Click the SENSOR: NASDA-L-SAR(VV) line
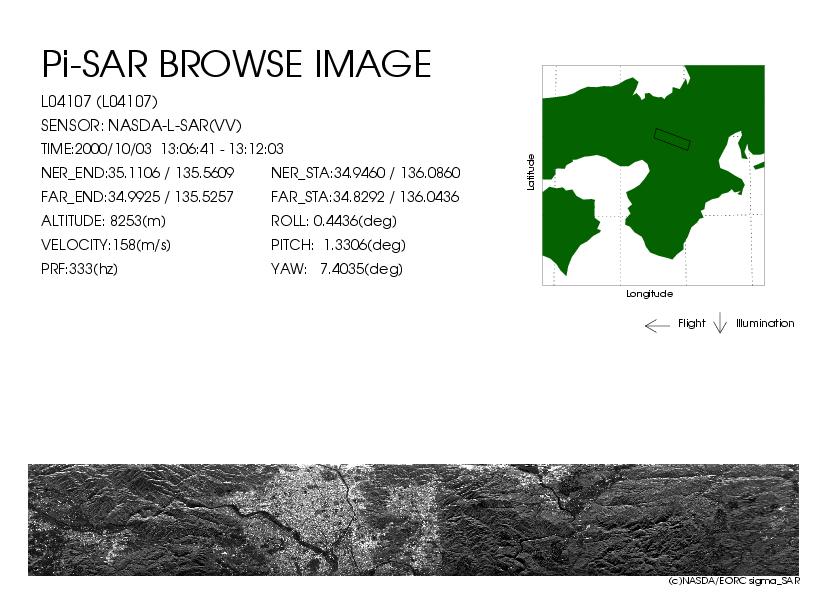Image resolution: width=822 pixels, height=595 pixels. (141, 125)
